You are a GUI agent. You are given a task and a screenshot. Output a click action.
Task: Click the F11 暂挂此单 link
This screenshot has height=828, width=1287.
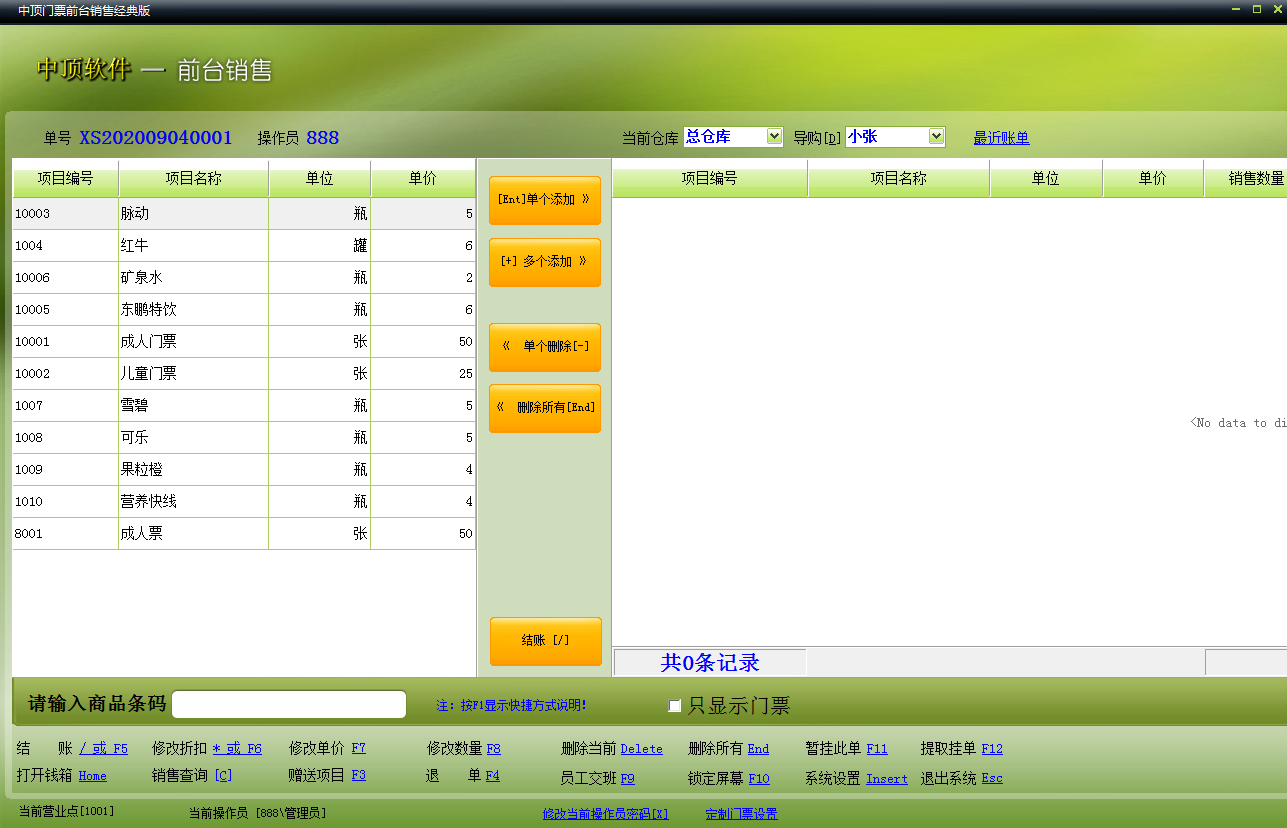(x=877, y=748)
